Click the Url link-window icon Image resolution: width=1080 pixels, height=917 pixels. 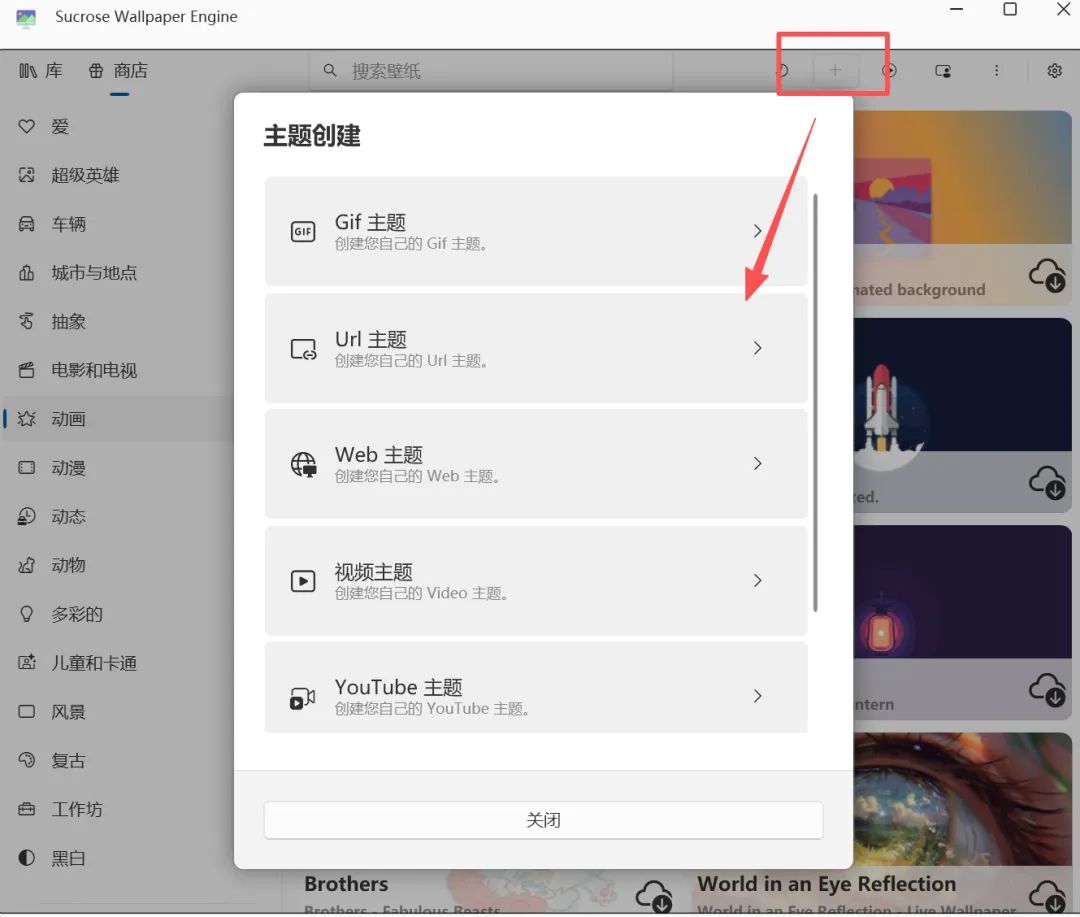303,349
